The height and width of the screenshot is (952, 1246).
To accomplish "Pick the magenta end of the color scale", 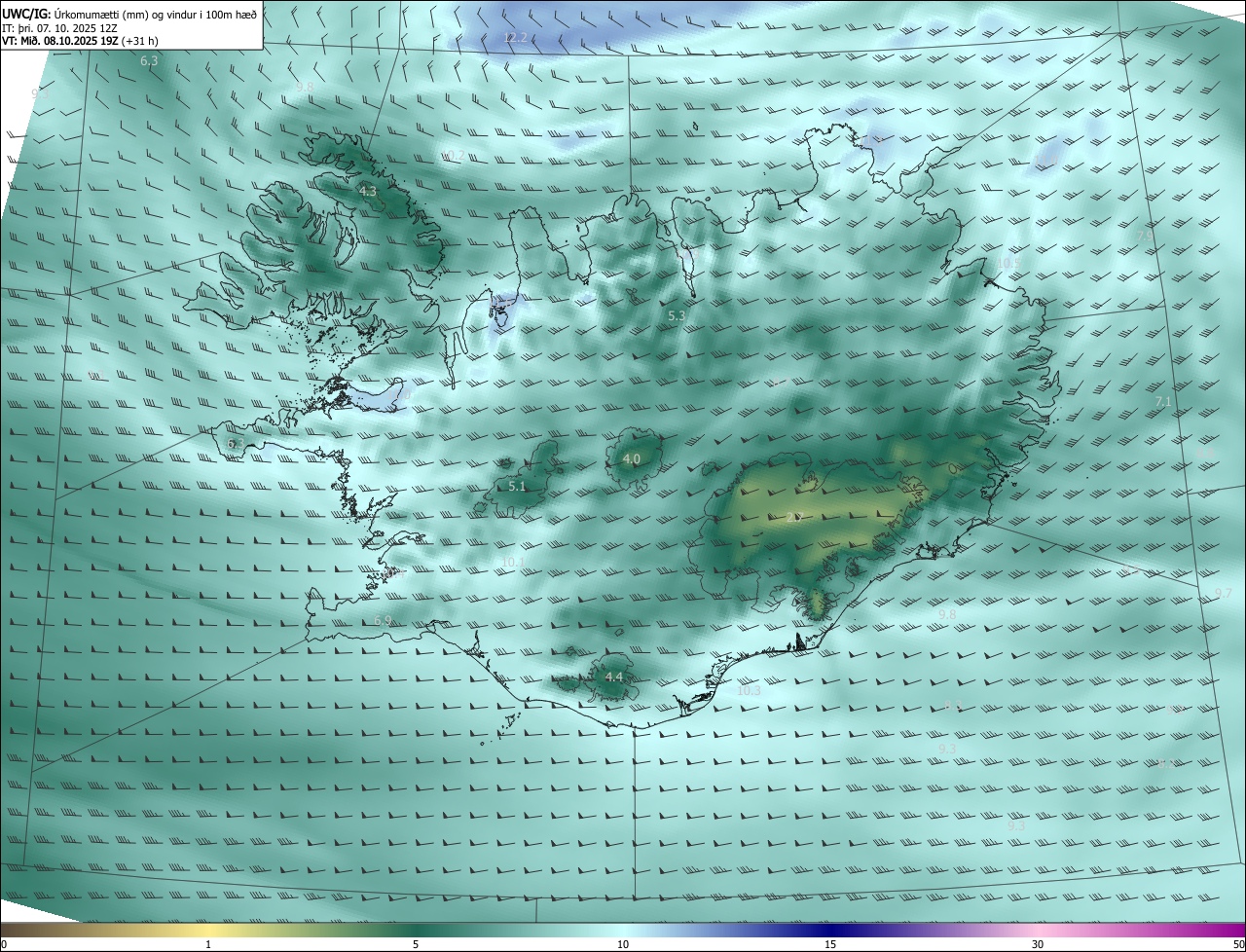I will point(1228,931).
